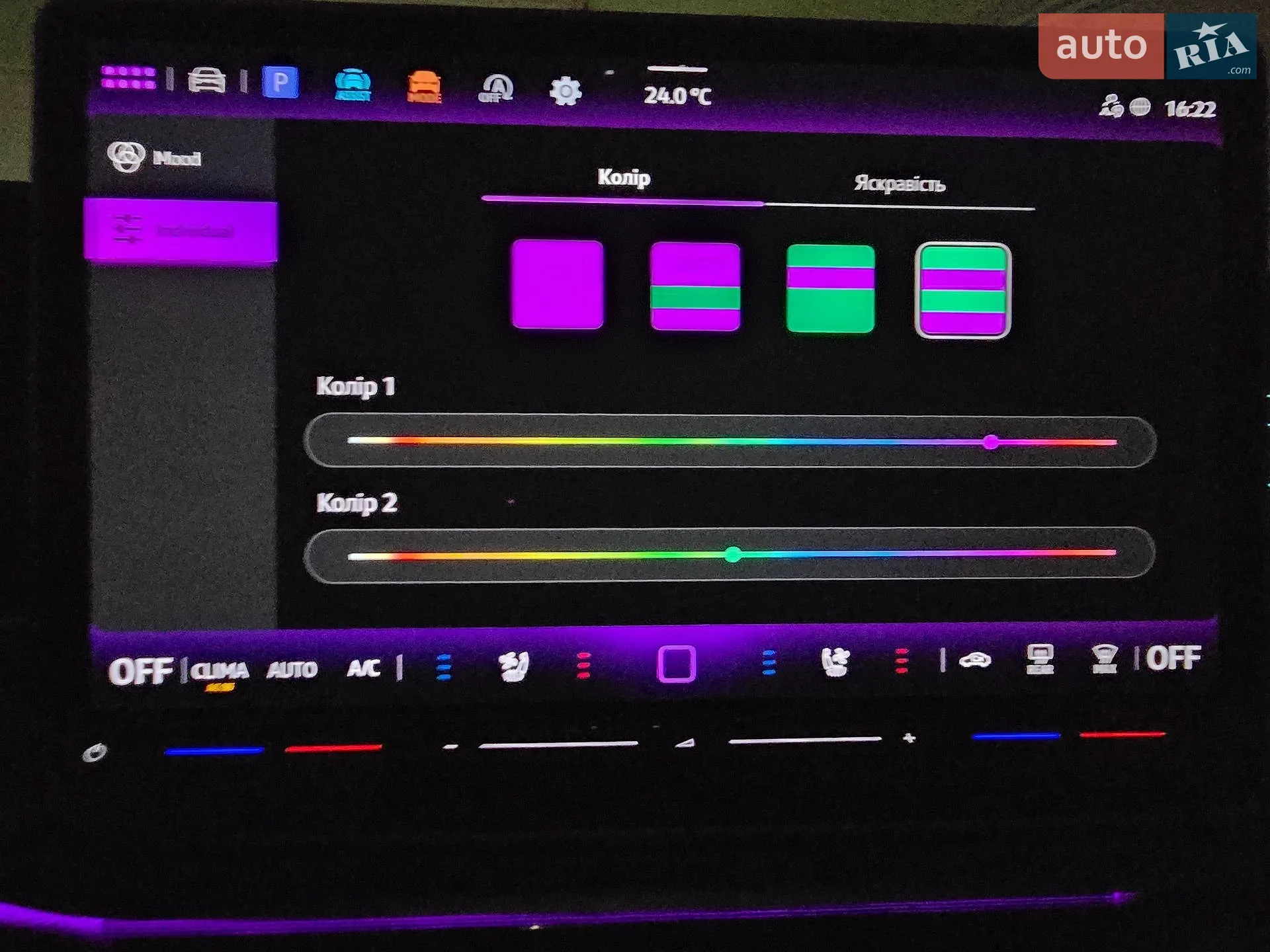Image resolution: width=1270 pixels, height=952 pixels.
Task: Open the driver ASSIST menu
Action: tap(353, 85)
